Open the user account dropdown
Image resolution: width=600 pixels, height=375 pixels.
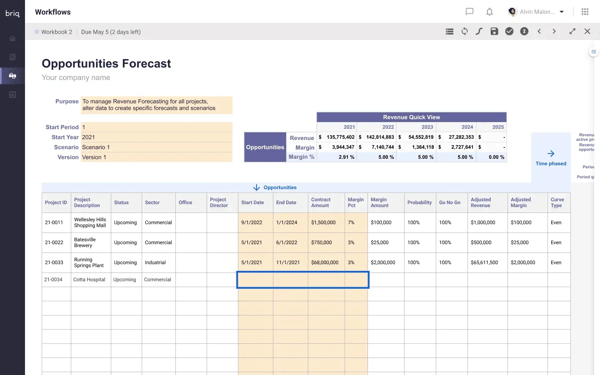coord(536,12)
